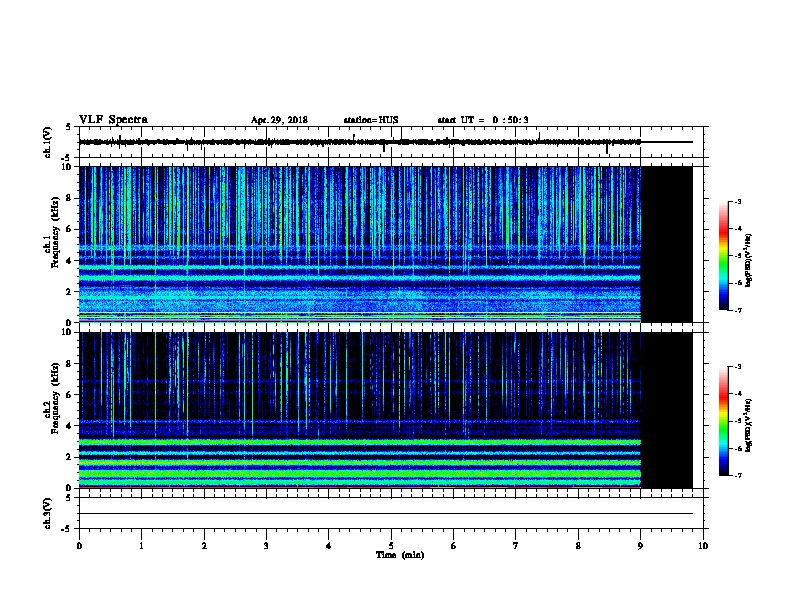Click the "6" kHz tick of ch.2 spectrogram
Screen dimensions: 792x612
pyautogui.click(x=69, y=395)
